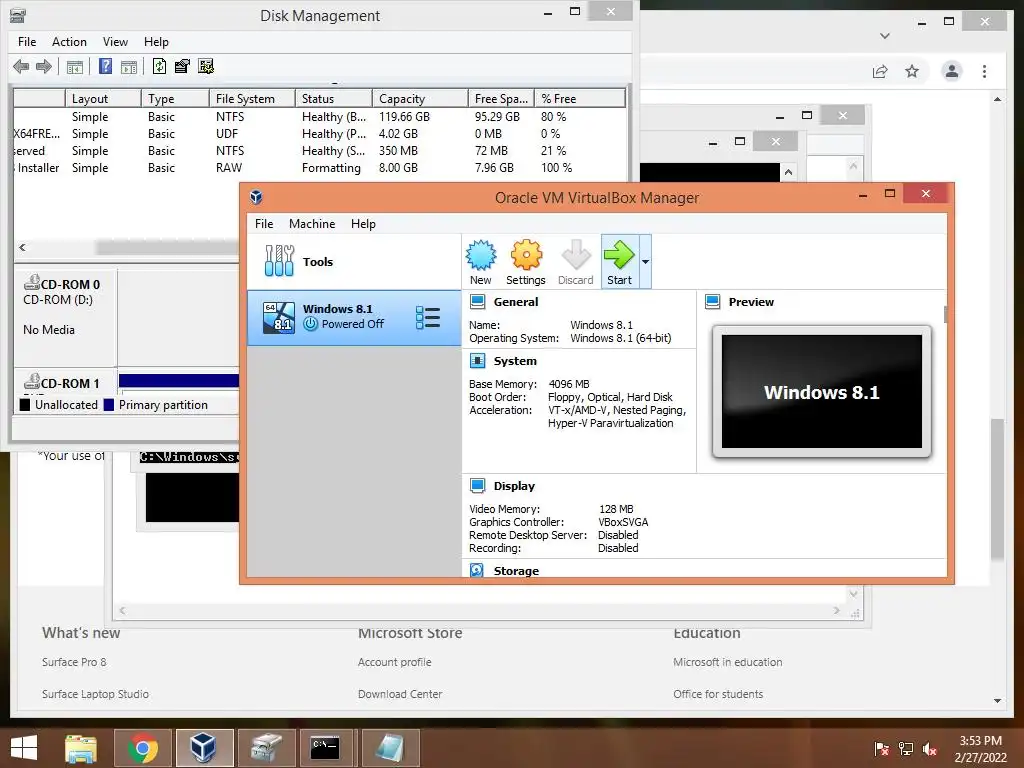Click the Primary partition blue legend swatch
This screenshot has width=1024, height=768.
(108, 405)
